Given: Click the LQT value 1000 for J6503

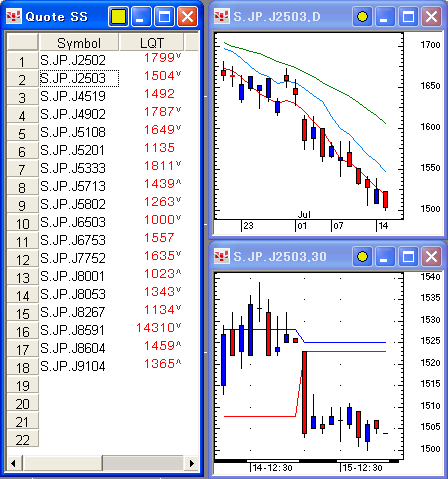Looking at the screenshot, I should pos(162,220).
